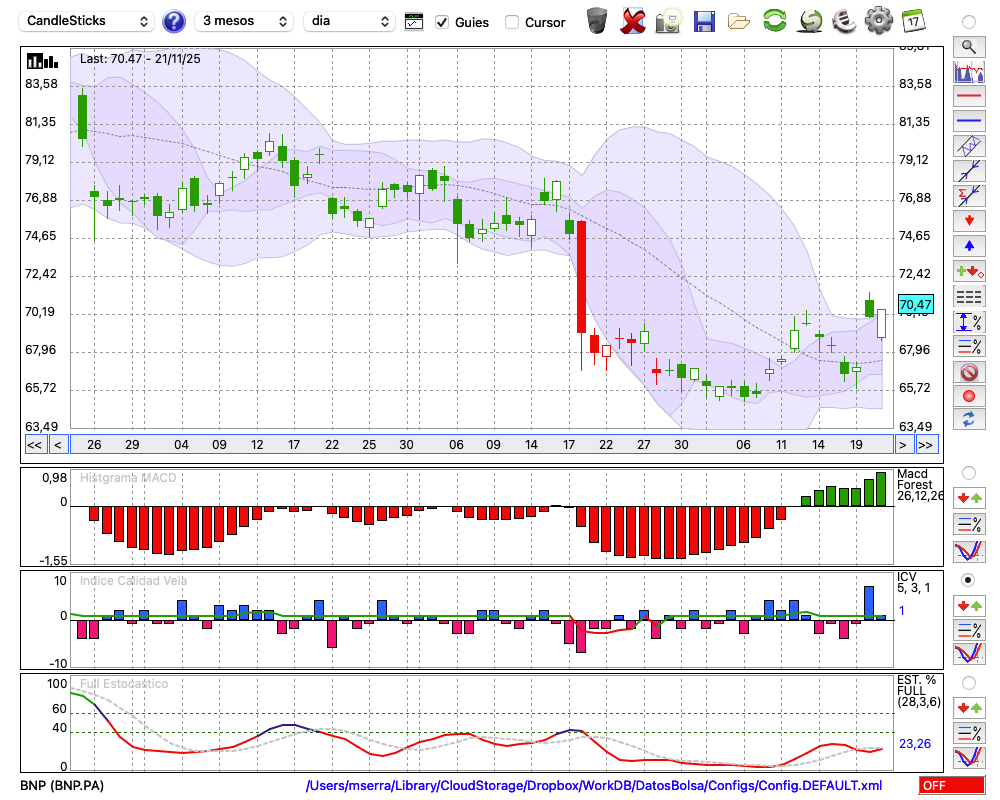Step forward with the > button

902,445
